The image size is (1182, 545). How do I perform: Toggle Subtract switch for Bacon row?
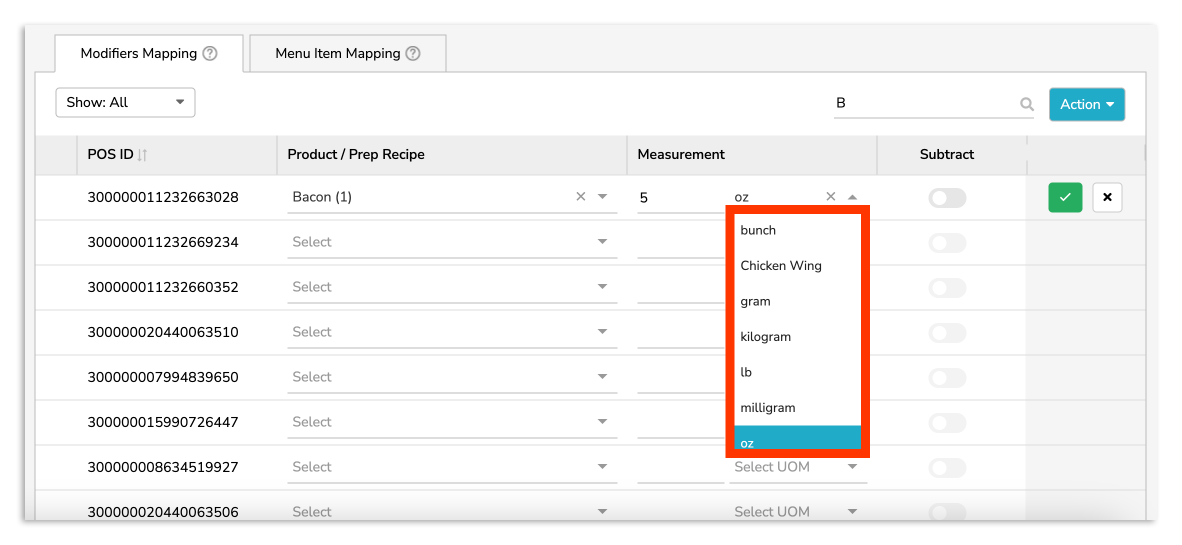tap(947, 198)
